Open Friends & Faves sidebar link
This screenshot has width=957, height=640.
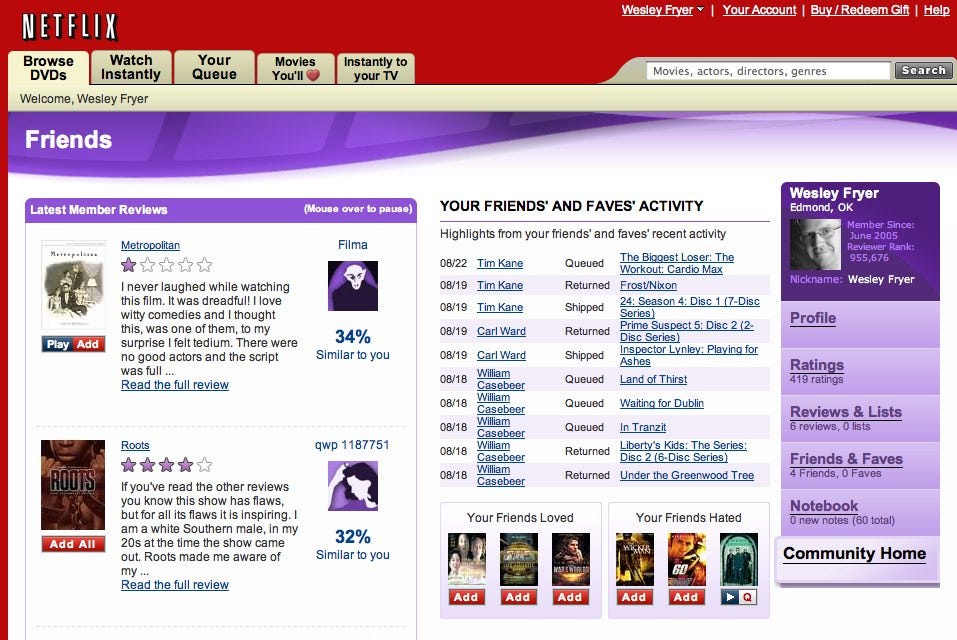846,459
